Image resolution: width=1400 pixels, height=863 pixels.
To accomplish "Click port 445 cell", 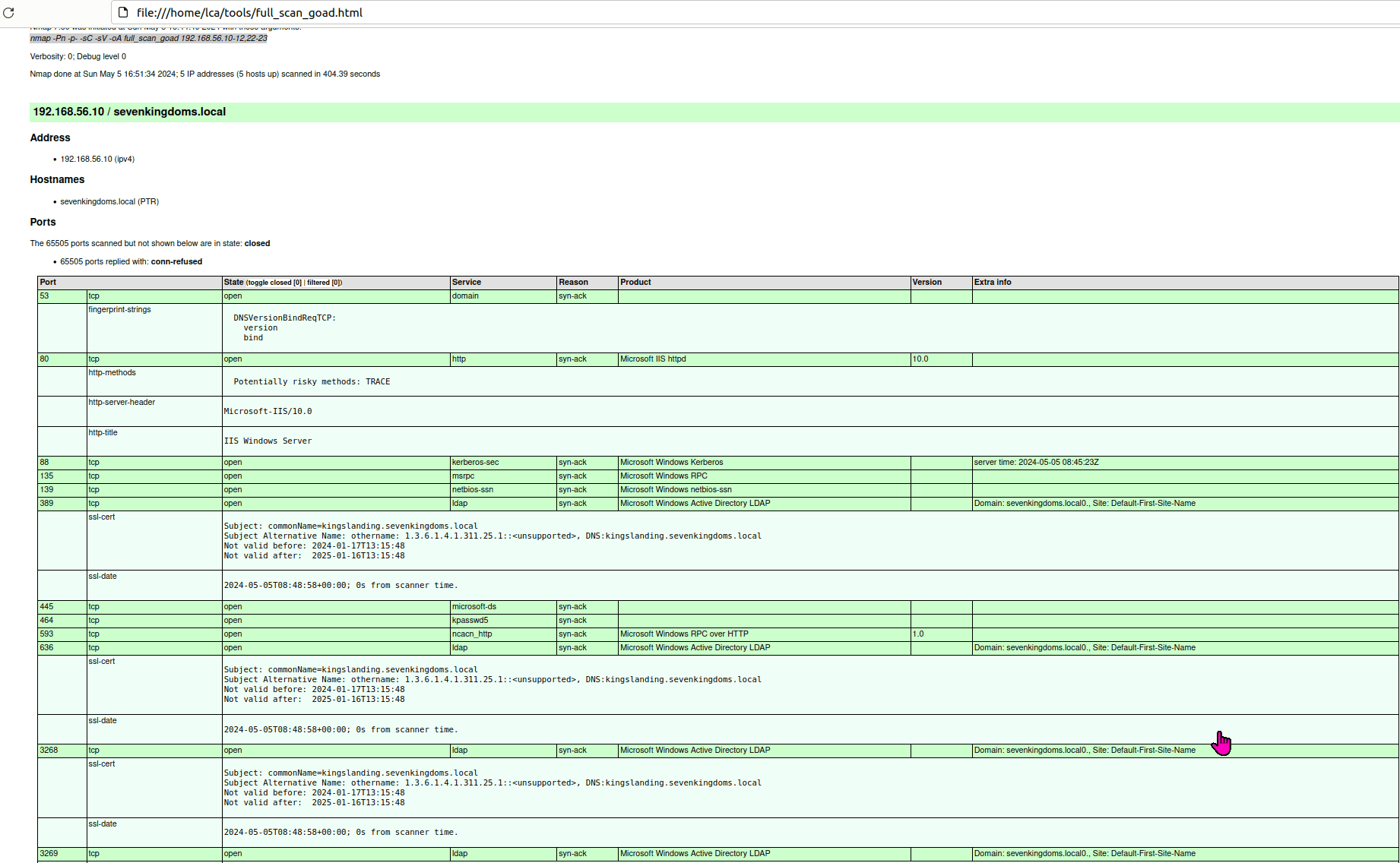I will [x=62, y=607].
